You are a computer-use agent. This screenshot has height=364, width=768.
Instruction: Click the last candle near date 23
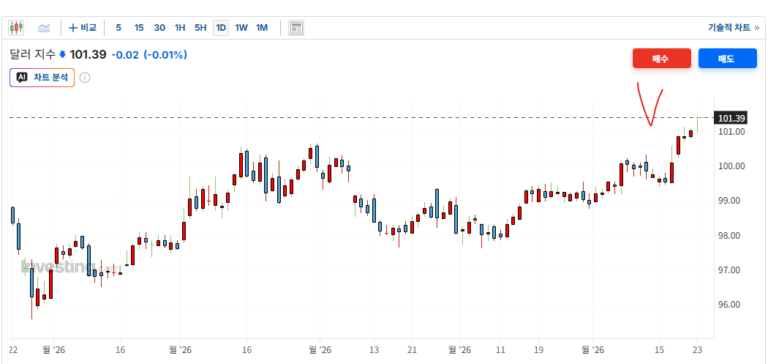(697, 124)
